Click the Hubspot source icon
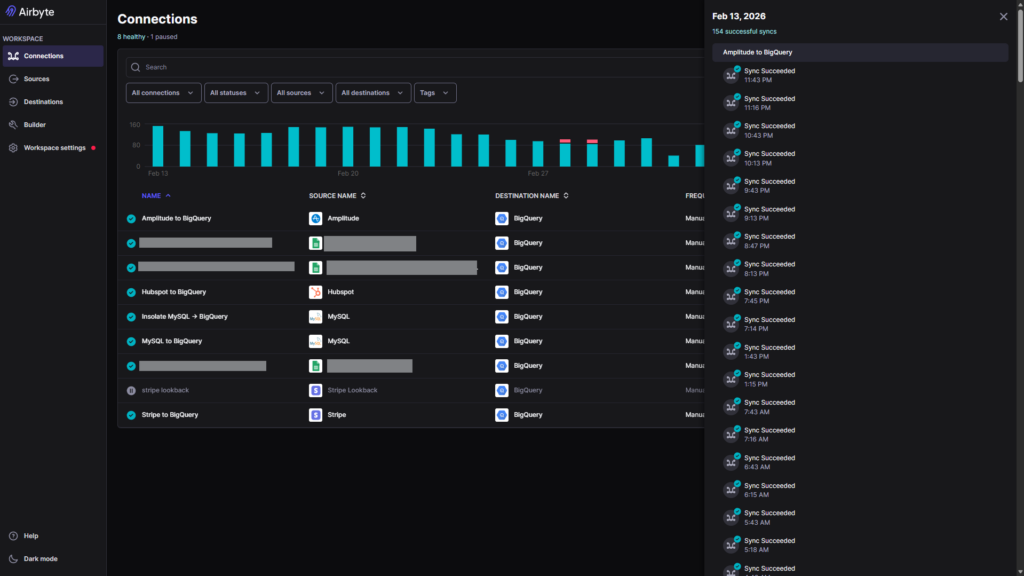The width and height of the screenshot is (1024, 576). coord(315,292)
